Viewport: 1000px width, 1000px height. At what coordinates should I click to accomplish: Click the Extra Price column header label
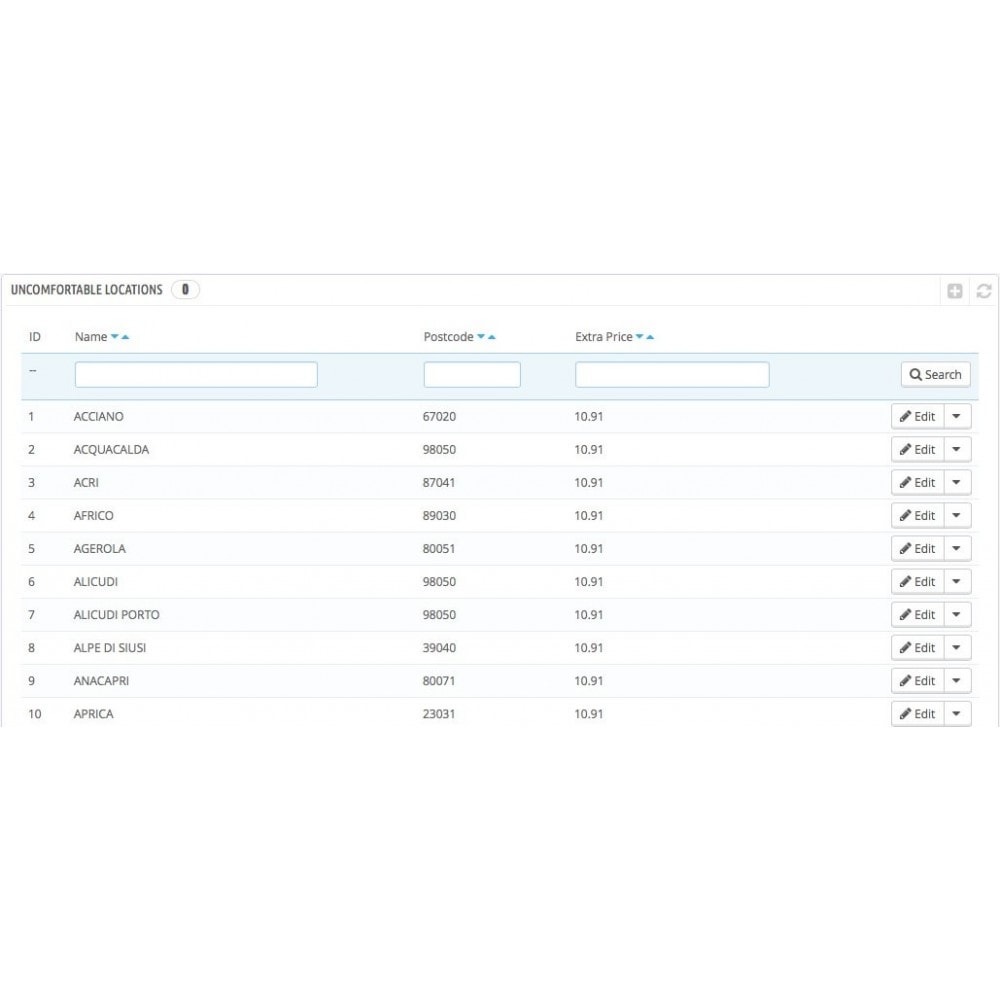tap(603, 337)
